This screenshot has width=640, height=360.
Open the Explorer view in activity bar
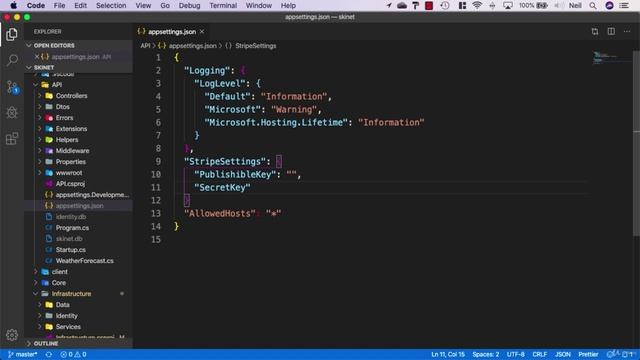[12, 35]
